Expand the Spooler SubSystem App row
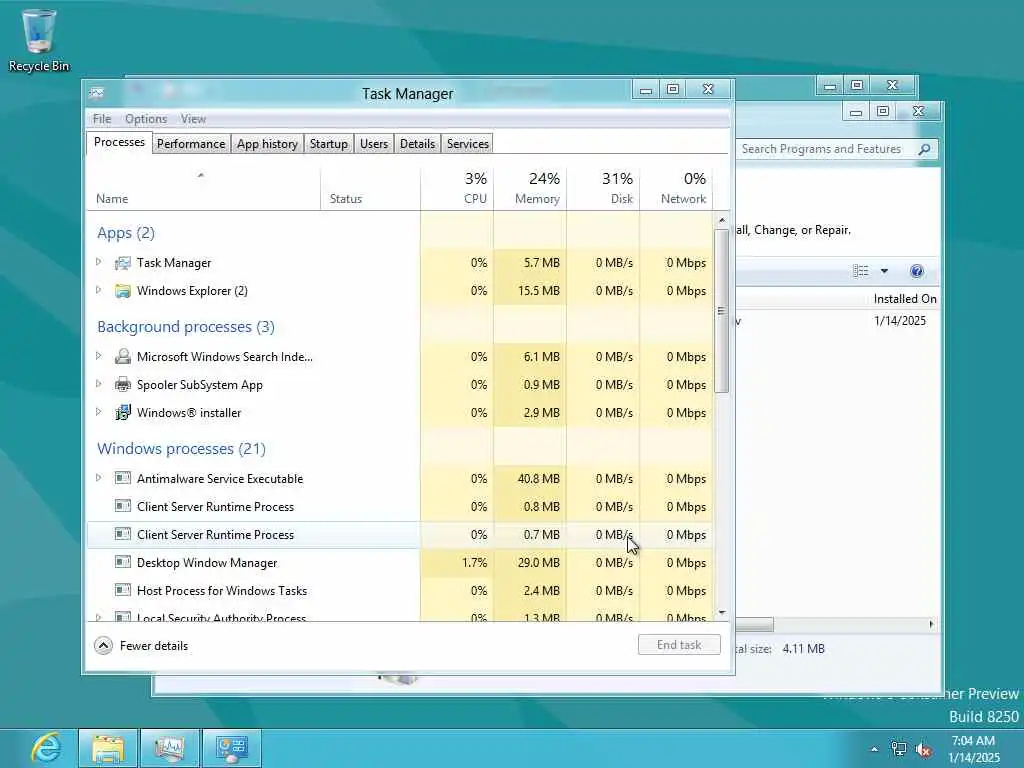 99,384
